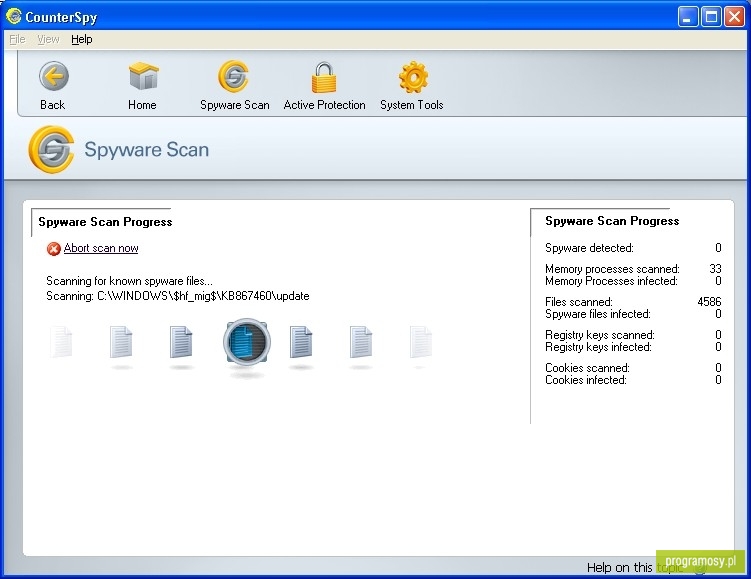Open the Help menu
Screen dimensions: 751x579
click(x=82, y=39)
